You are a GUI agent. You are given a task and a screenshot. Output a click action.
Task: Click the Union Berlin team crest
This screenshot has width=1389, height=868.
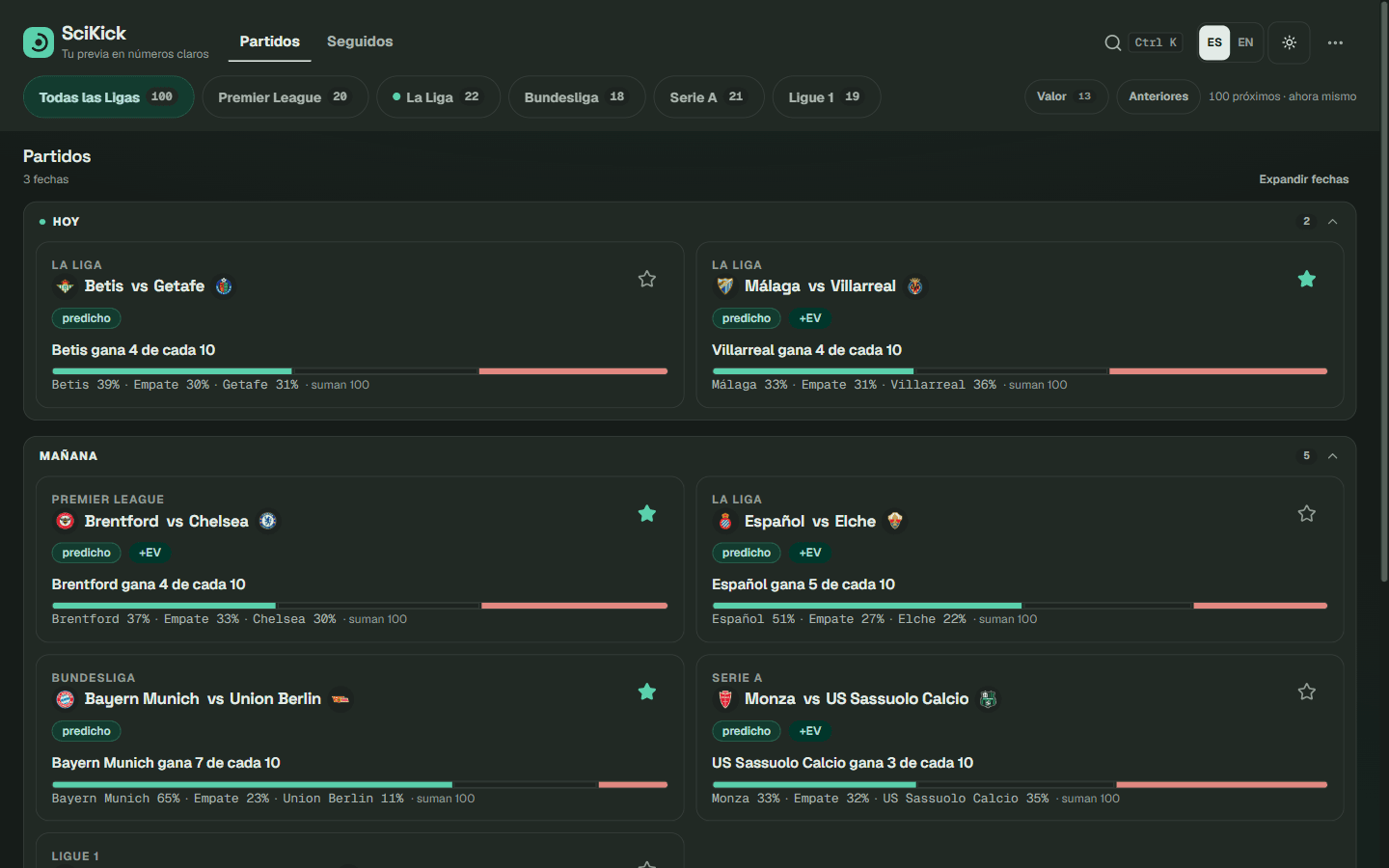tap(340, 699)
